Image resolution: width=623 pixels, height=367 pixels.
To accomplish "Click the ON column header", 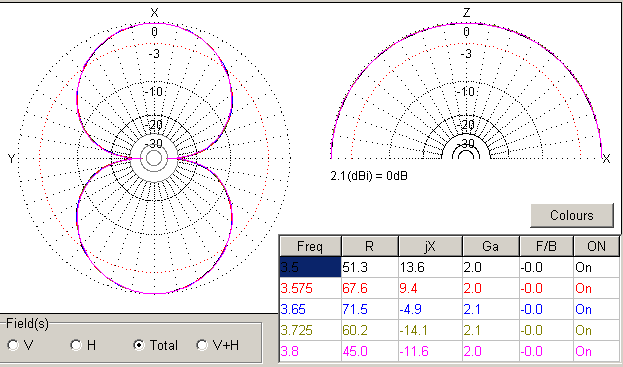I will coord(596,247).
